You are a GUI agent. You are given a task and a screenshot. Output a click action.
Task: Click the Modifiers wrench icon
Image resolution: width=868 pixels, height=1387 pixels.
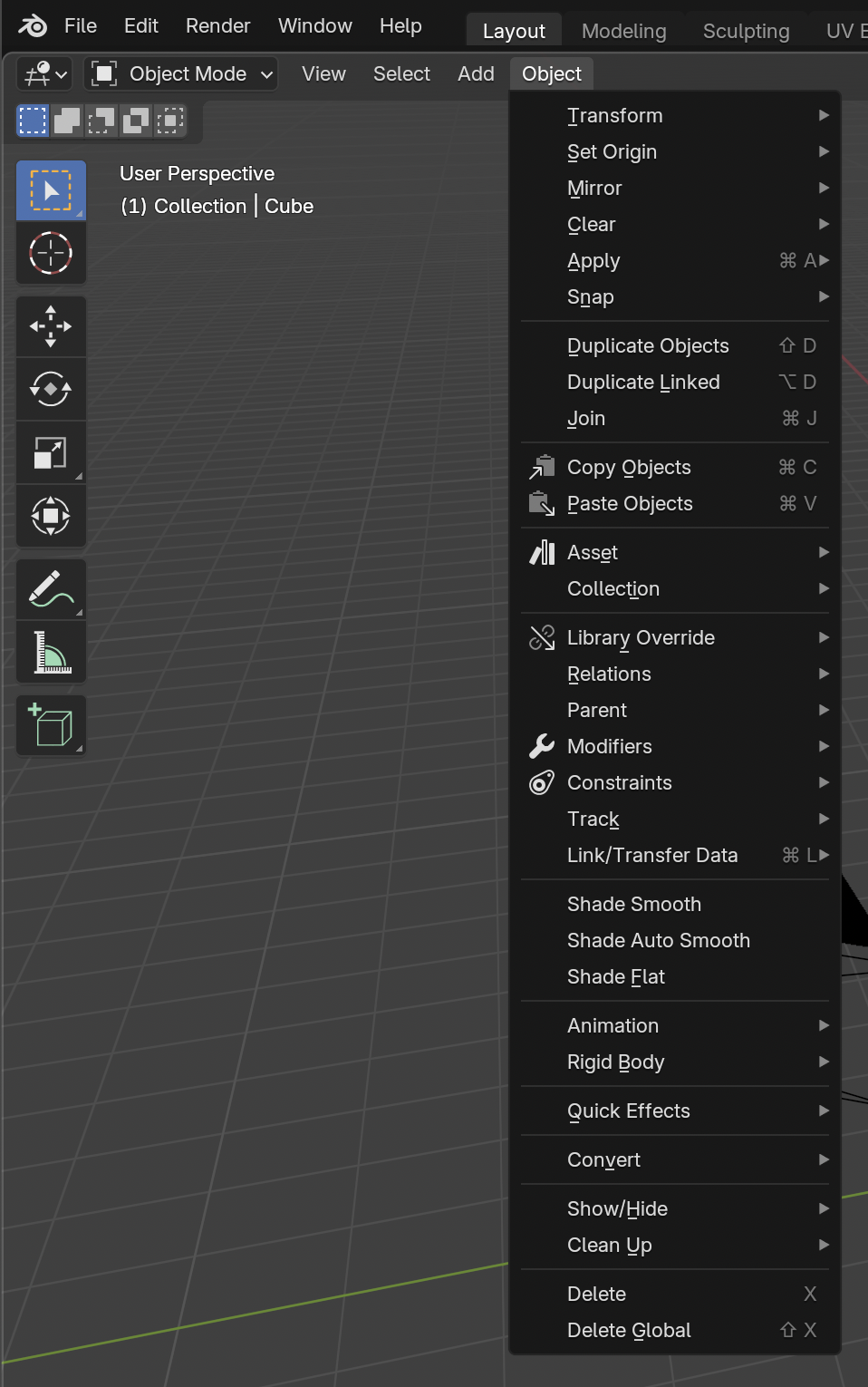pos(542,746)
